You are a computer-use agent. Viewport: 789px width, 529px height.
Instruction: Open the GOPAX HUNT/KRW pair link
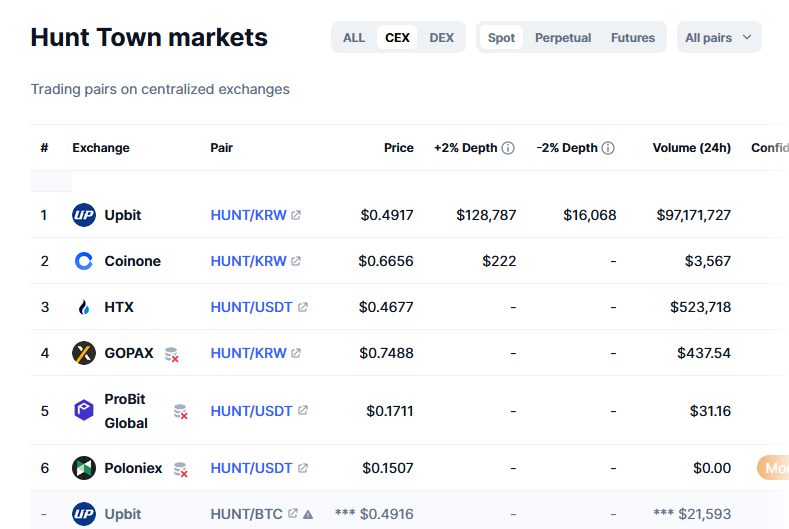[x=249, y=353]
